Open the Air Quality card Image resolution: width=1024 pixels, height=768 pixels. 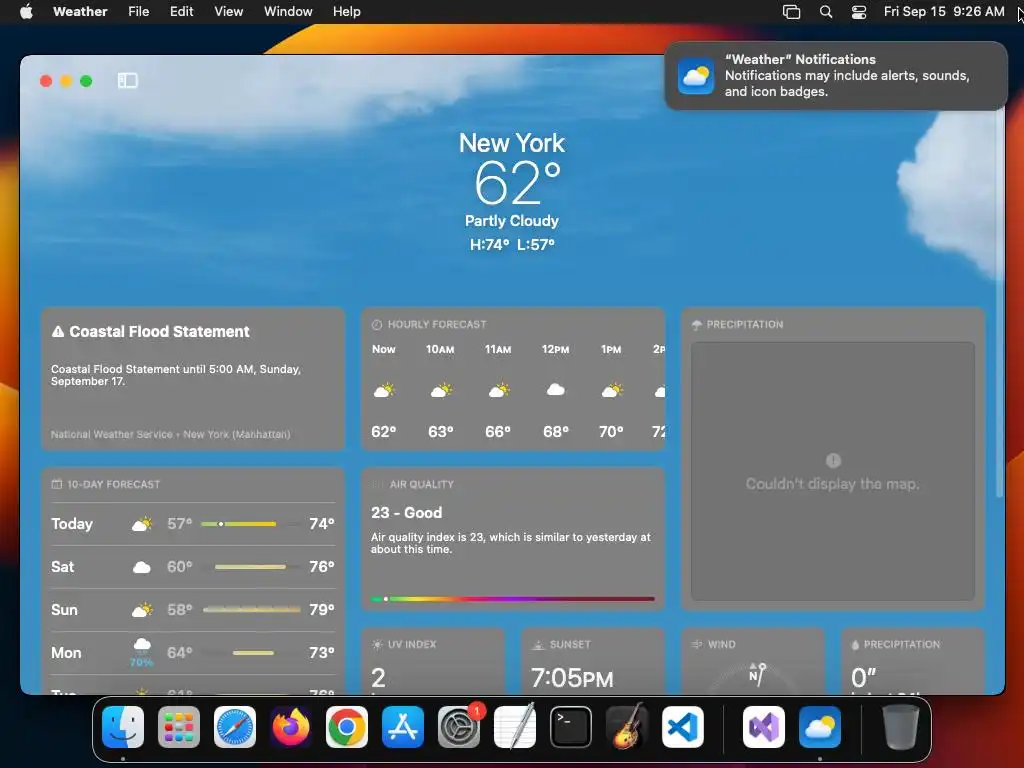pyautogui.click(x=513, y=539)
